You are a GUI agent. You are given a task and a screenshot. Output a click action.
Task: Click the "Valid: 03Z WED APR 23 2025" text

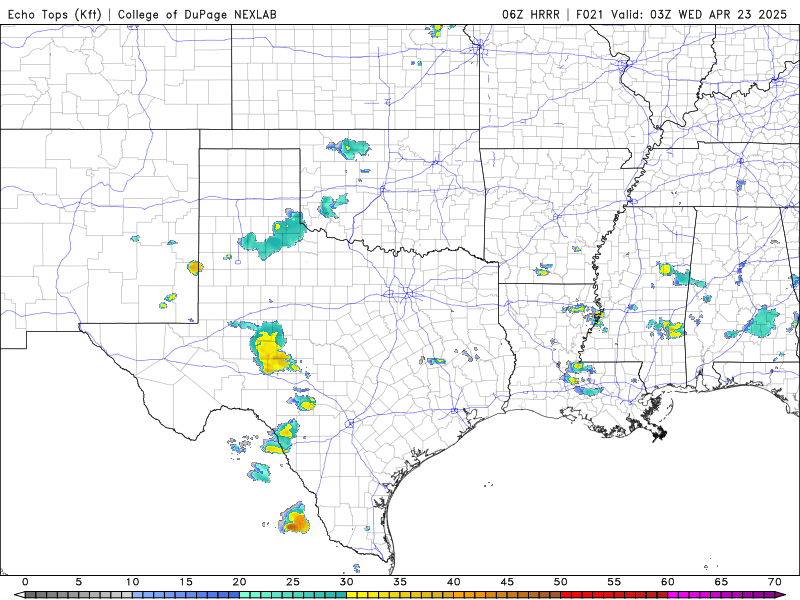pos(699,14)
